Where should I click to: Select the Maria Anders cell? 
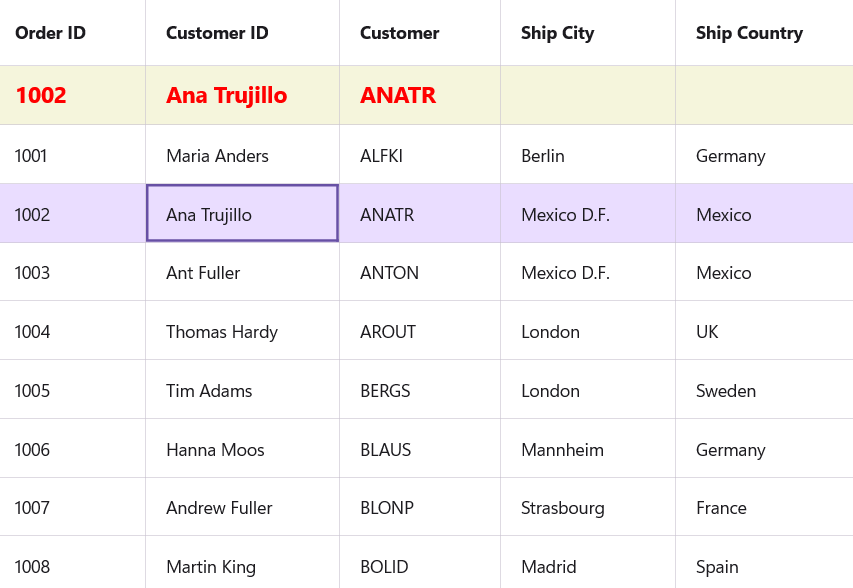point(217,156)
